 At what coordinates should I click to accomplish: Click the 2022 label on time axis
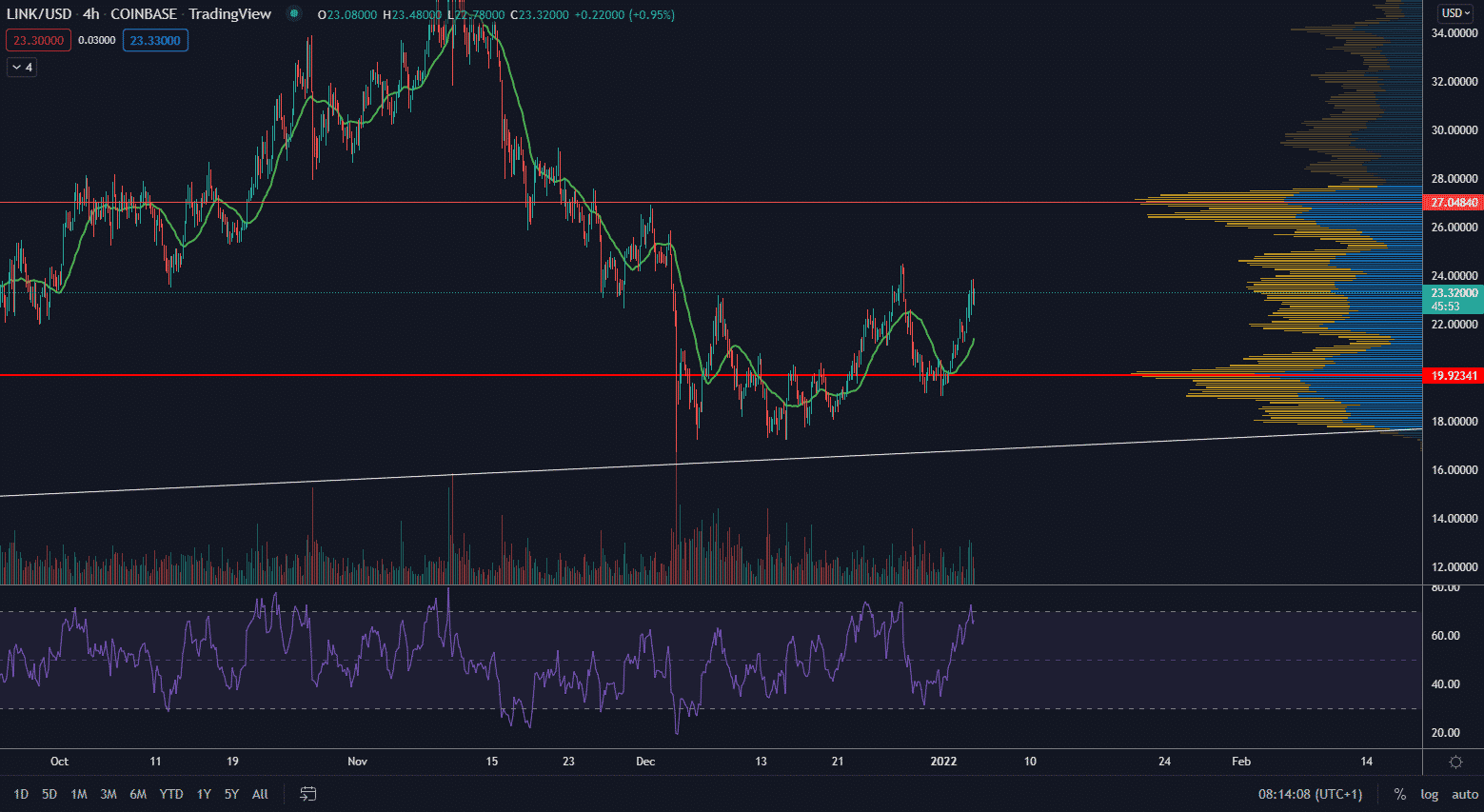pos(943,762)
